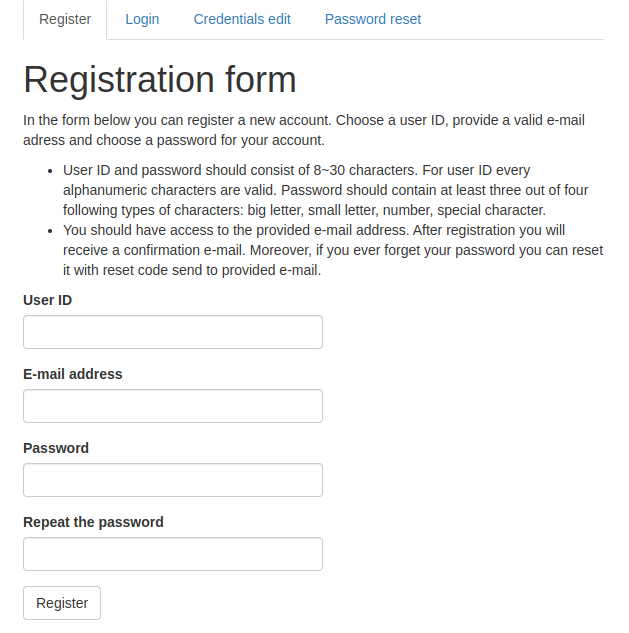
Task: Focus the User ID input field
Action: 173,332
